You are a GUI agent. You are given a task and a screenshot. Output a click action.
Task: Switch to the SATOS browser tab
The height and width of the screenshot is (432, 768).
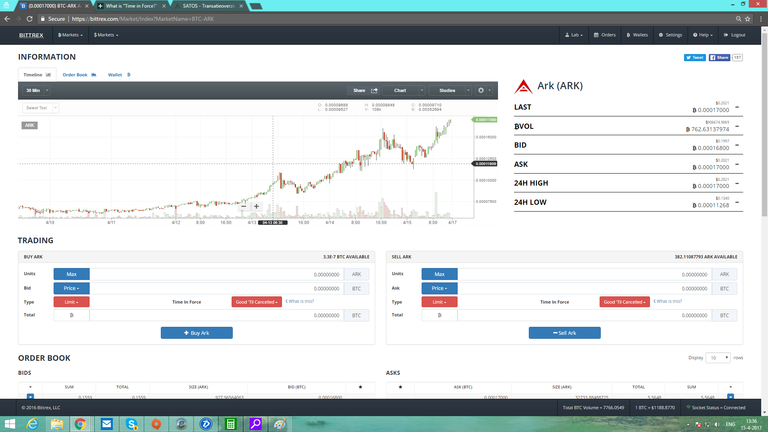[x=210, y=6]
